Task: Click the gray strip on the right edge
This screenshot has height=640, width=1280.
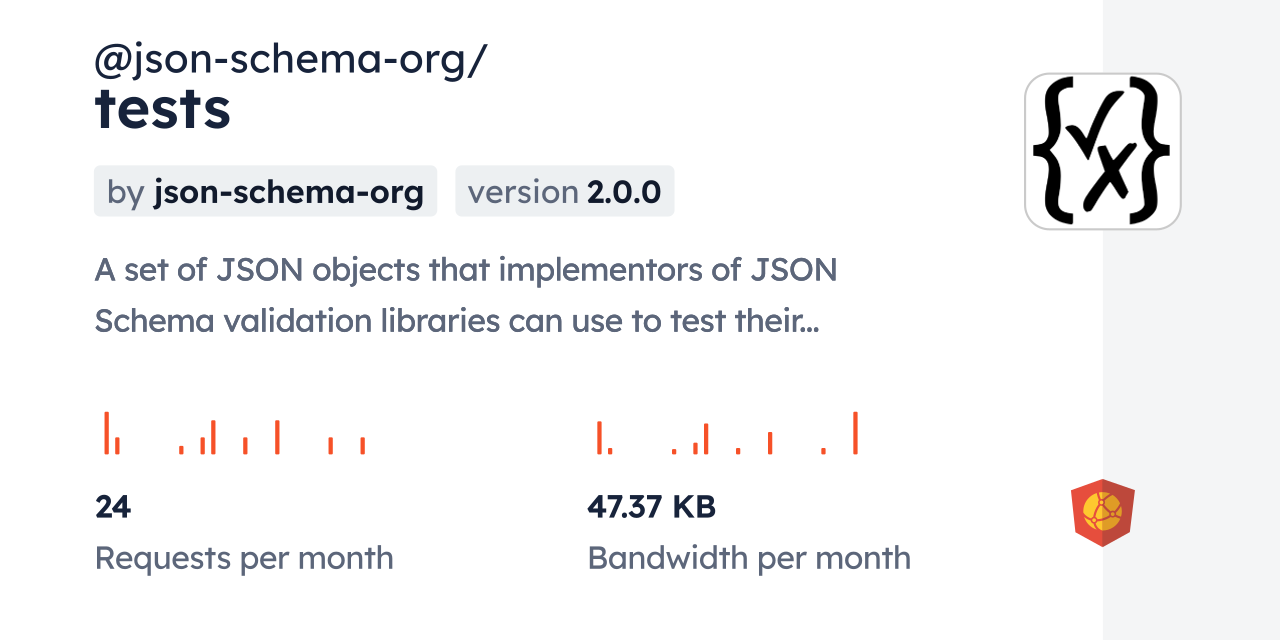Action: (x=1191, y=320)
